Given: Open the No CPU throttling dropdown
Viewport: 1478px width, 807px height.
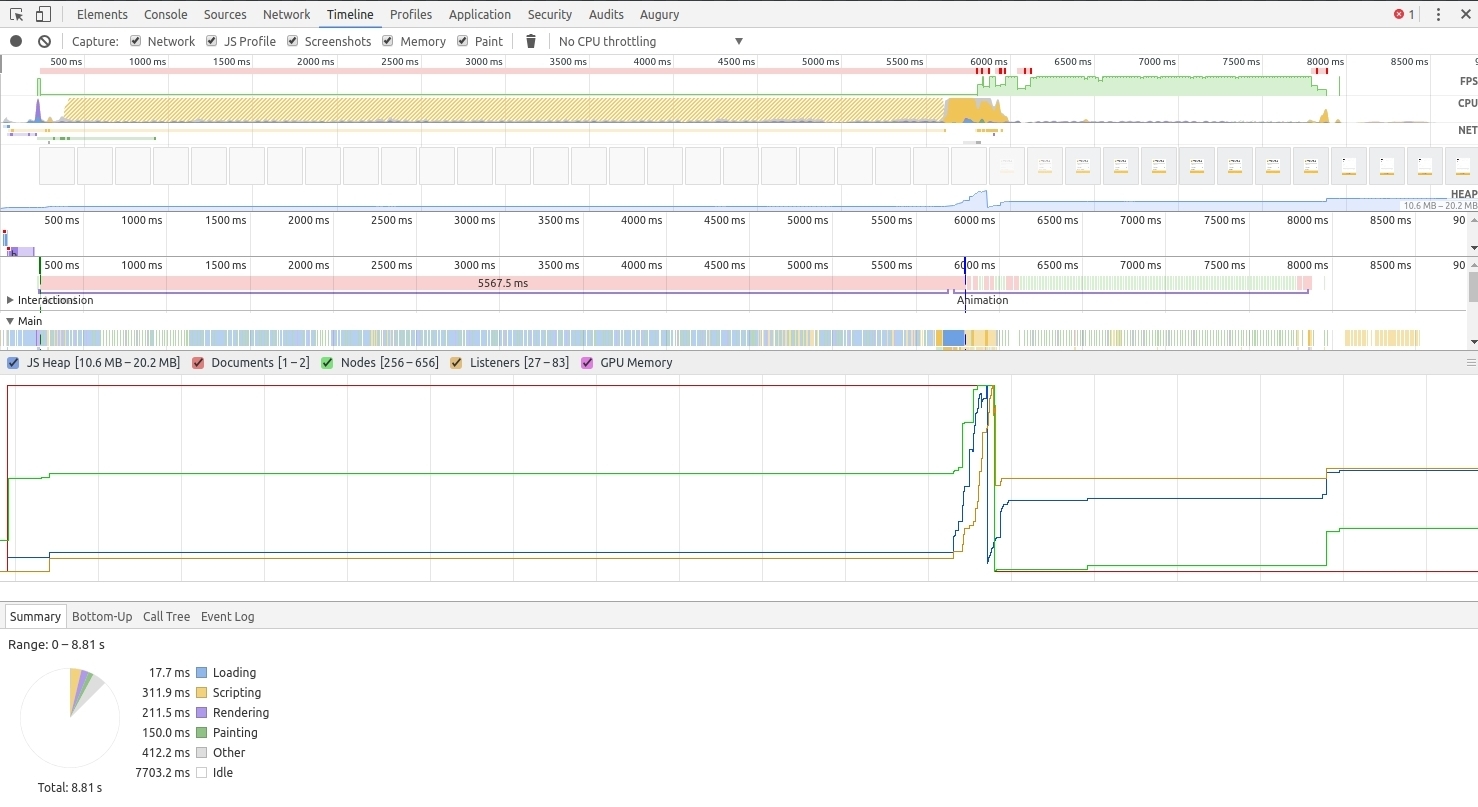Looking at the screenshot, I should (651, 41).
